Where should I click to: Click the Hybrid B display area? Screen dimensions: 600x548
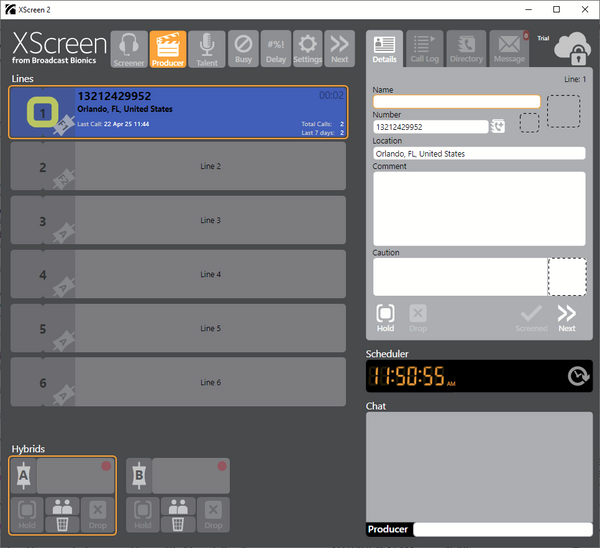click(x=191, y=476)
